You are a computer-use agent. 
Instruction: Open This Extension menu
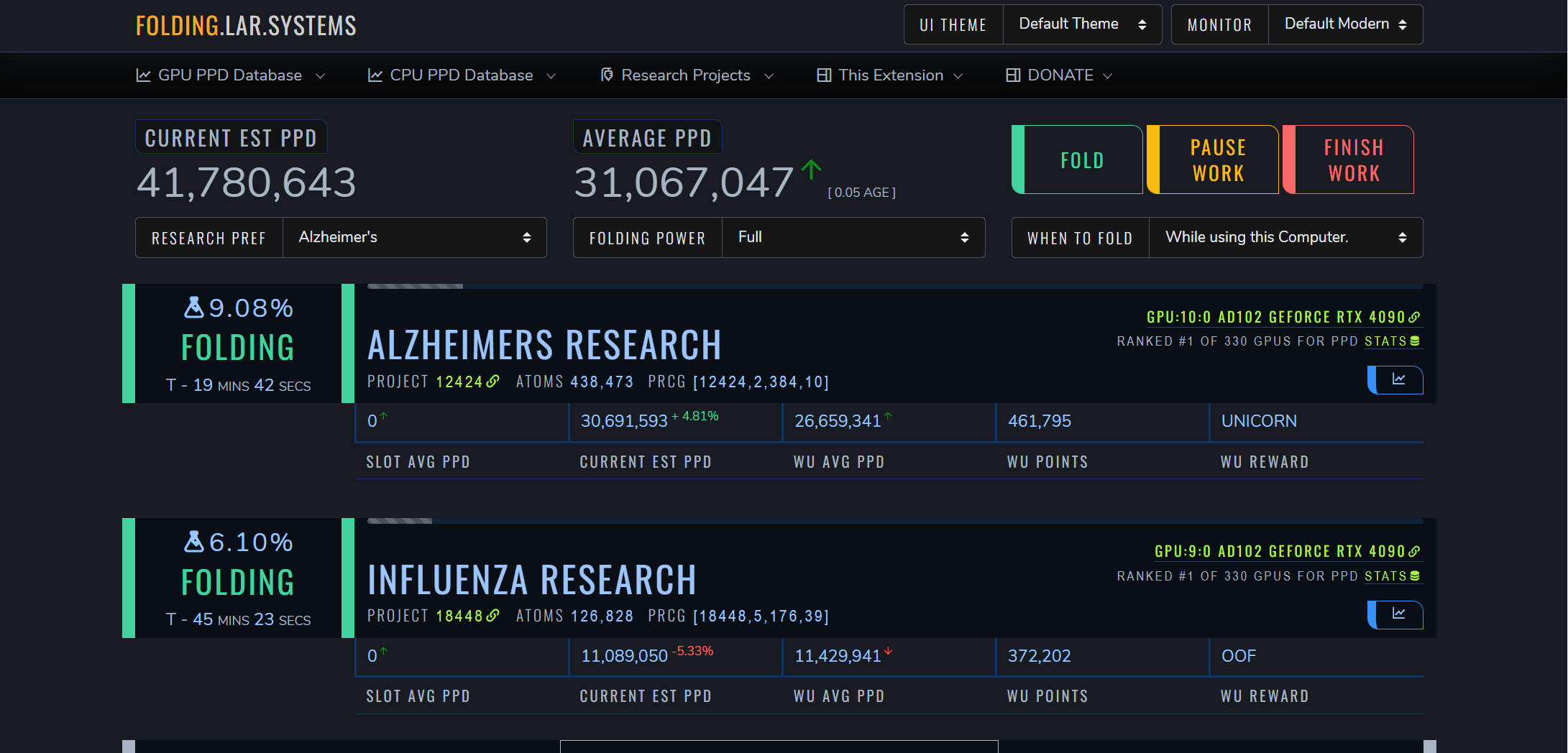click(890, 75)
